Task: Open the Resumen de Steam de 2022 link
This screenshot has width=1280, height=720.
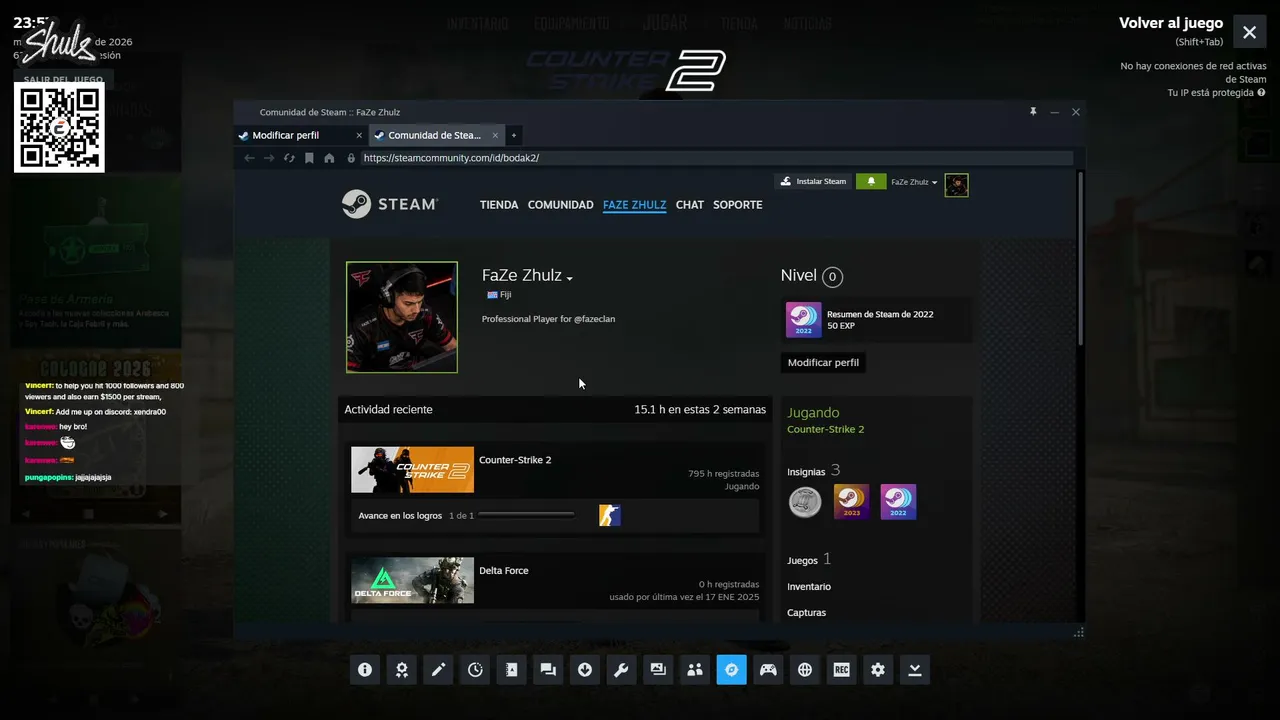Action: point(880,314)
